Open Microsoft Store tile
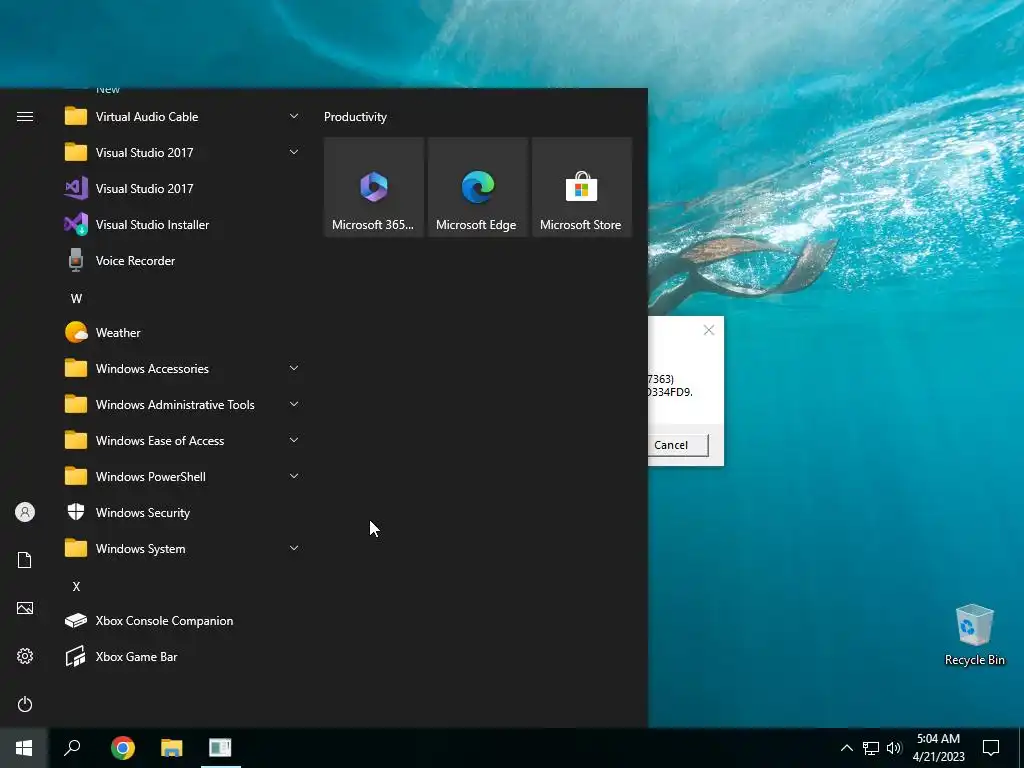This screenshot has width=1024, height=768. coord(581,187)
